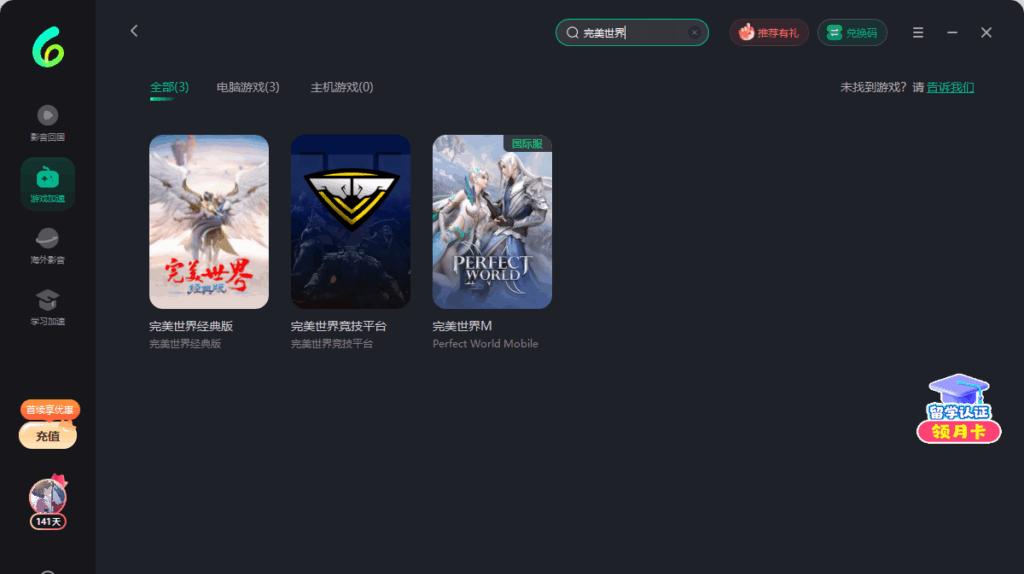Click the 国际服 tag on 完美世界M
The image size is (1024, 574).
coord(528,144)
